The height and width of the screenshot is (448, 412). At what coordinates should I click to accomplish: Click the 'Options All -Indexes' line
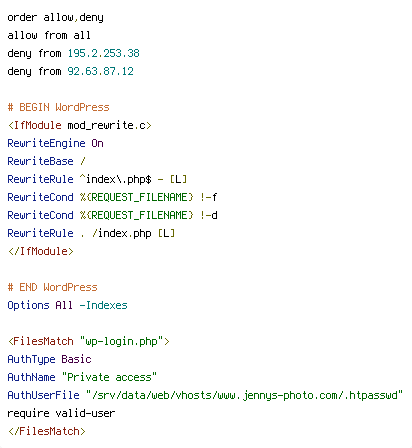pyautogui.click(x=67, y=305)
